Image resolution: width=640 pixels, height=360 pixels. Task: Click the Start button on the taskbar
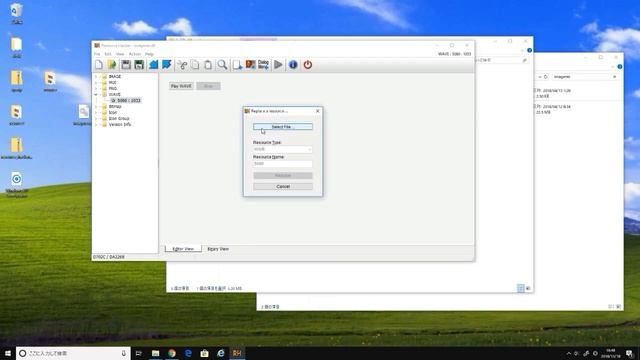pyautogui.click(x=8, y=353)
